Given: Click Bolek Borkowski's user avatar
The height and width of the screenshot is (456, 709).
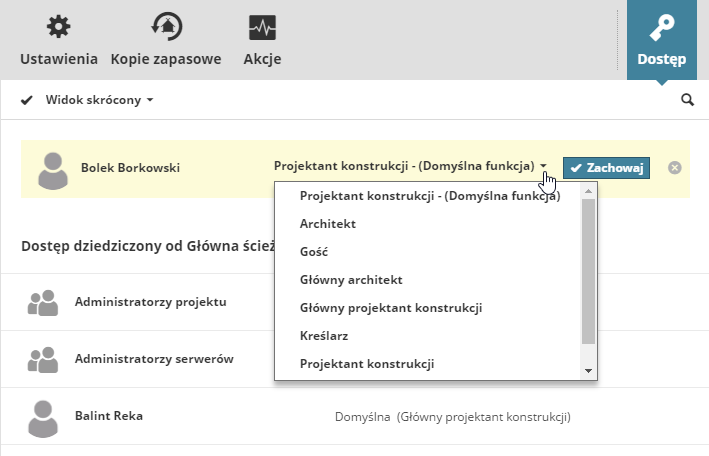Looking at the screenshot, I should coord(53,170).
